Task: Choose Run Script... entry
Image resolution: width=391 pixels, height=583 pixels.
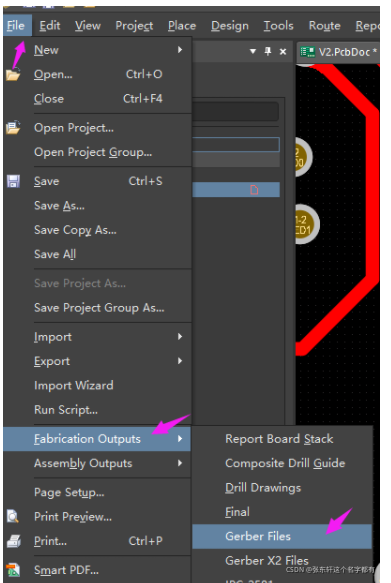Action: click(x=97, y=410)
